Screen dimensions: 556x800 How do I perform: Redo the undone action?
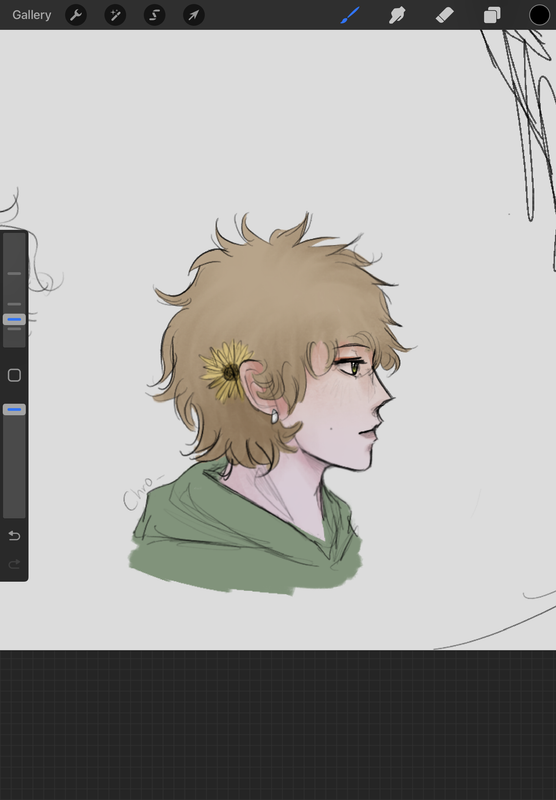(x=14, y=564)
